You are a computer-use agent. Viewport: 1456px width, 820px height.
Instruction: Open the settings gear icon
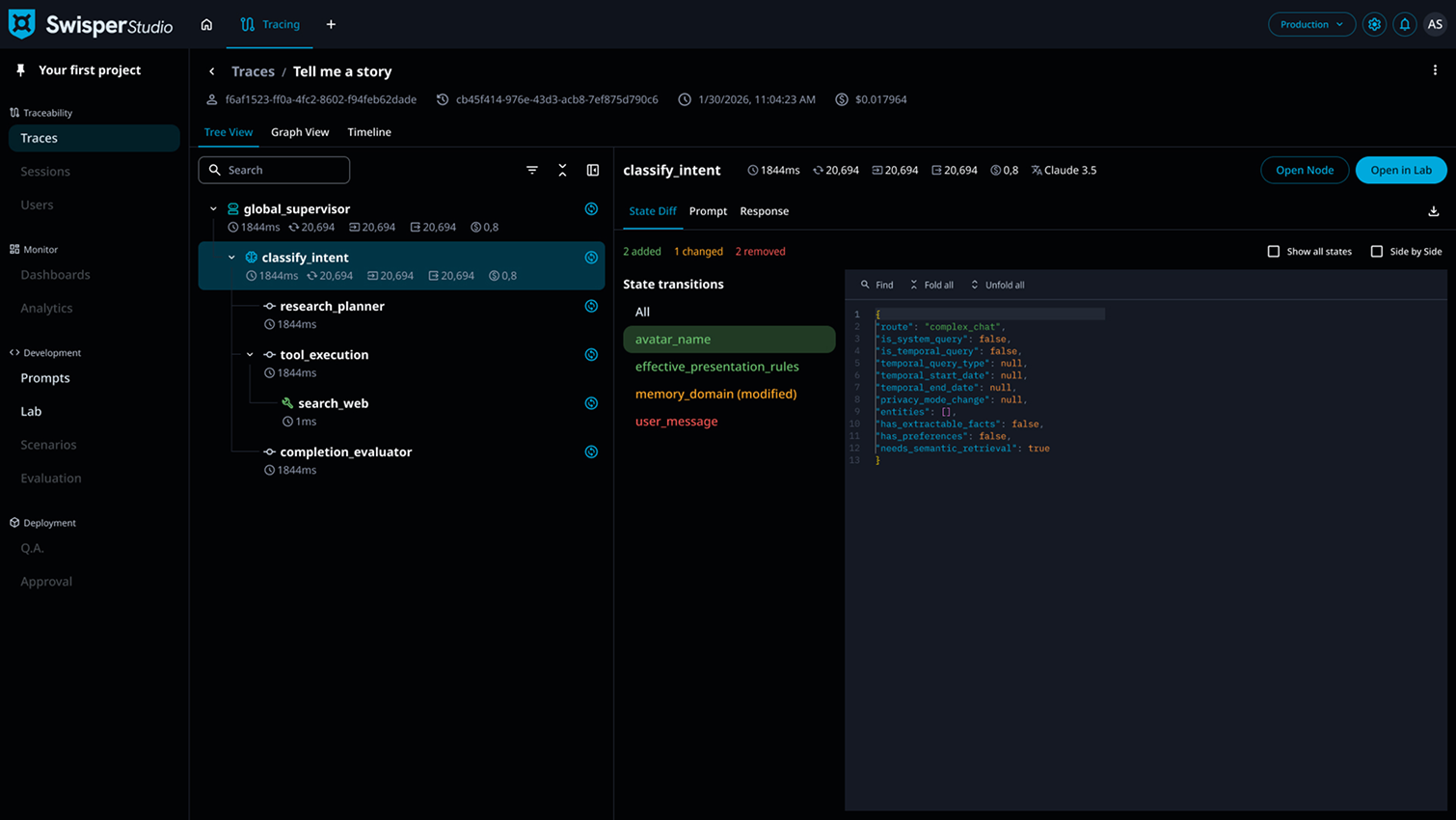(1374, 24)
